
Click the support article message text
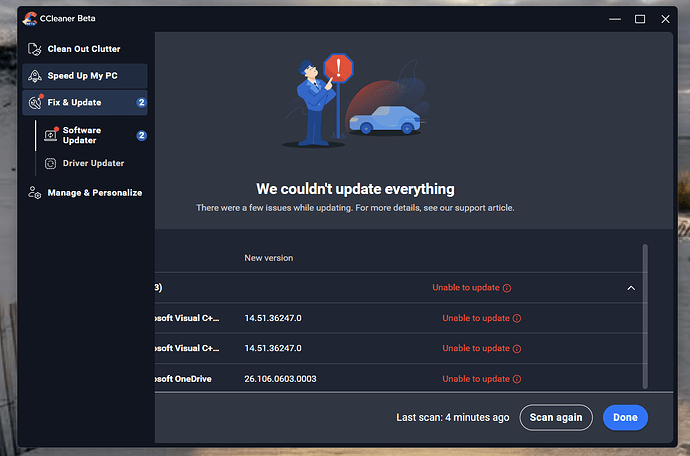point(355,208)
